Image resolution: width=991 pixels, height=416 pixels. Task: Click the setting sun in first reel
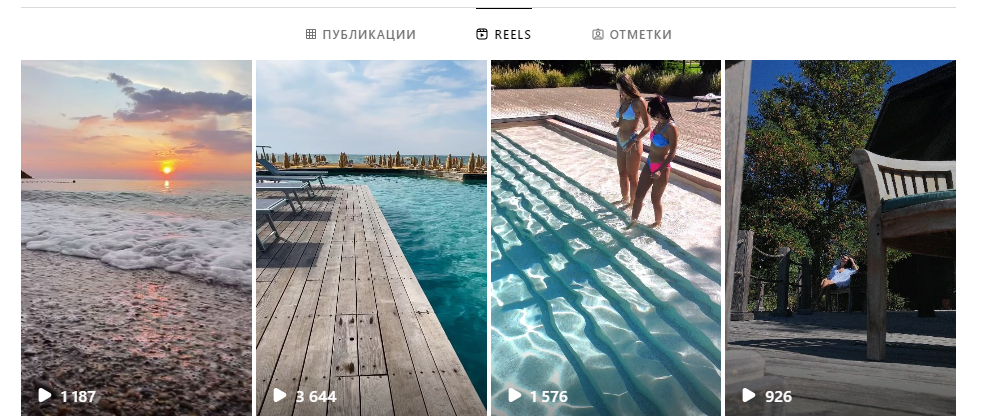167,168
